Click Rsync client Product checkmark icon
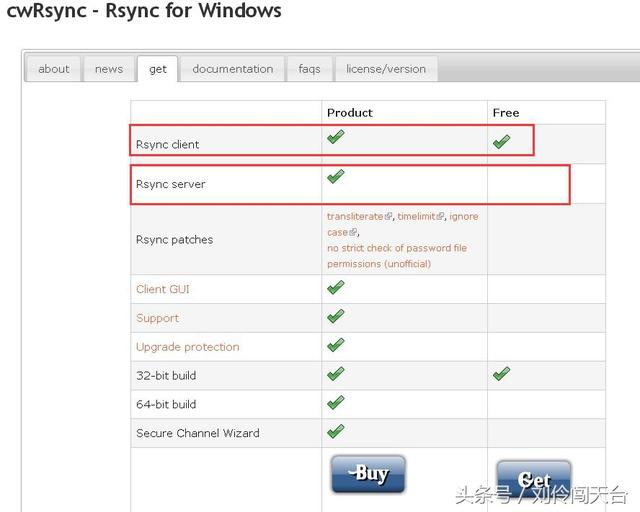This screenshot has height=512, width=640. click(x=336, y=138)
